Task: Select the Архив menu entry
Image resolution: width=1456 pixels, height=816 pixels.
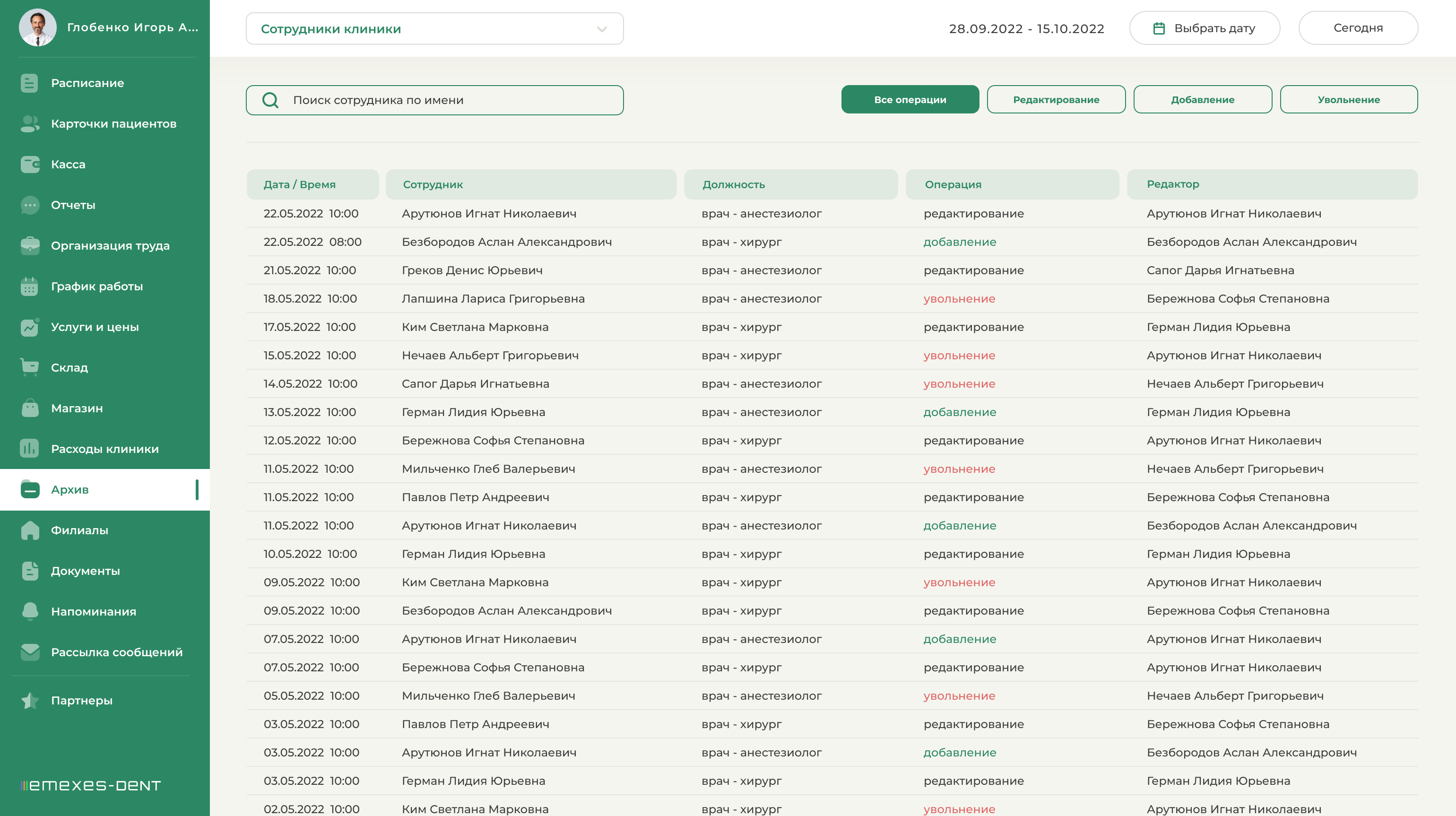Action: (x=105, y=489)
